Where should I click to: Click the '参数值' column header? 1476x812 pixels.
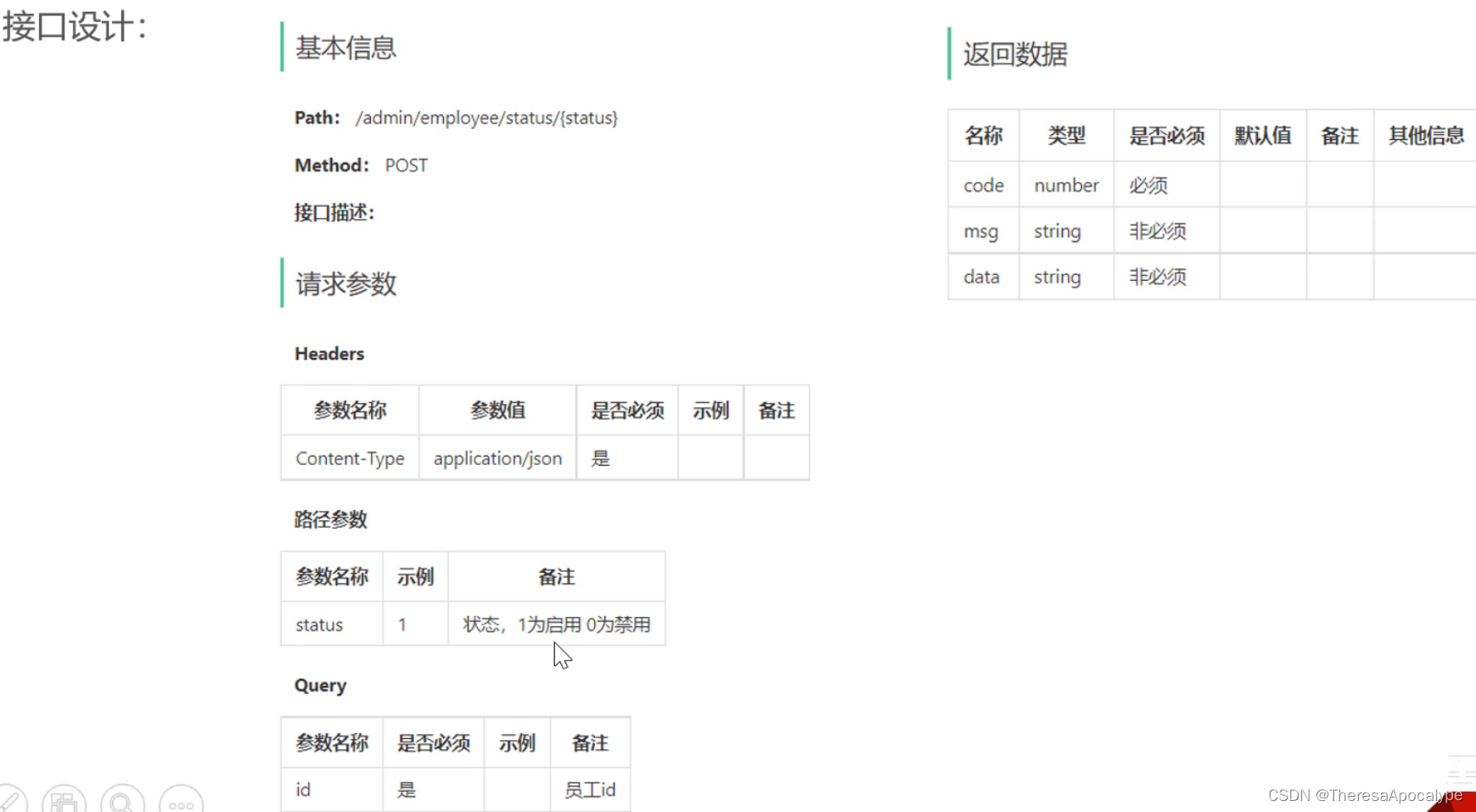(x=497, y=411)
